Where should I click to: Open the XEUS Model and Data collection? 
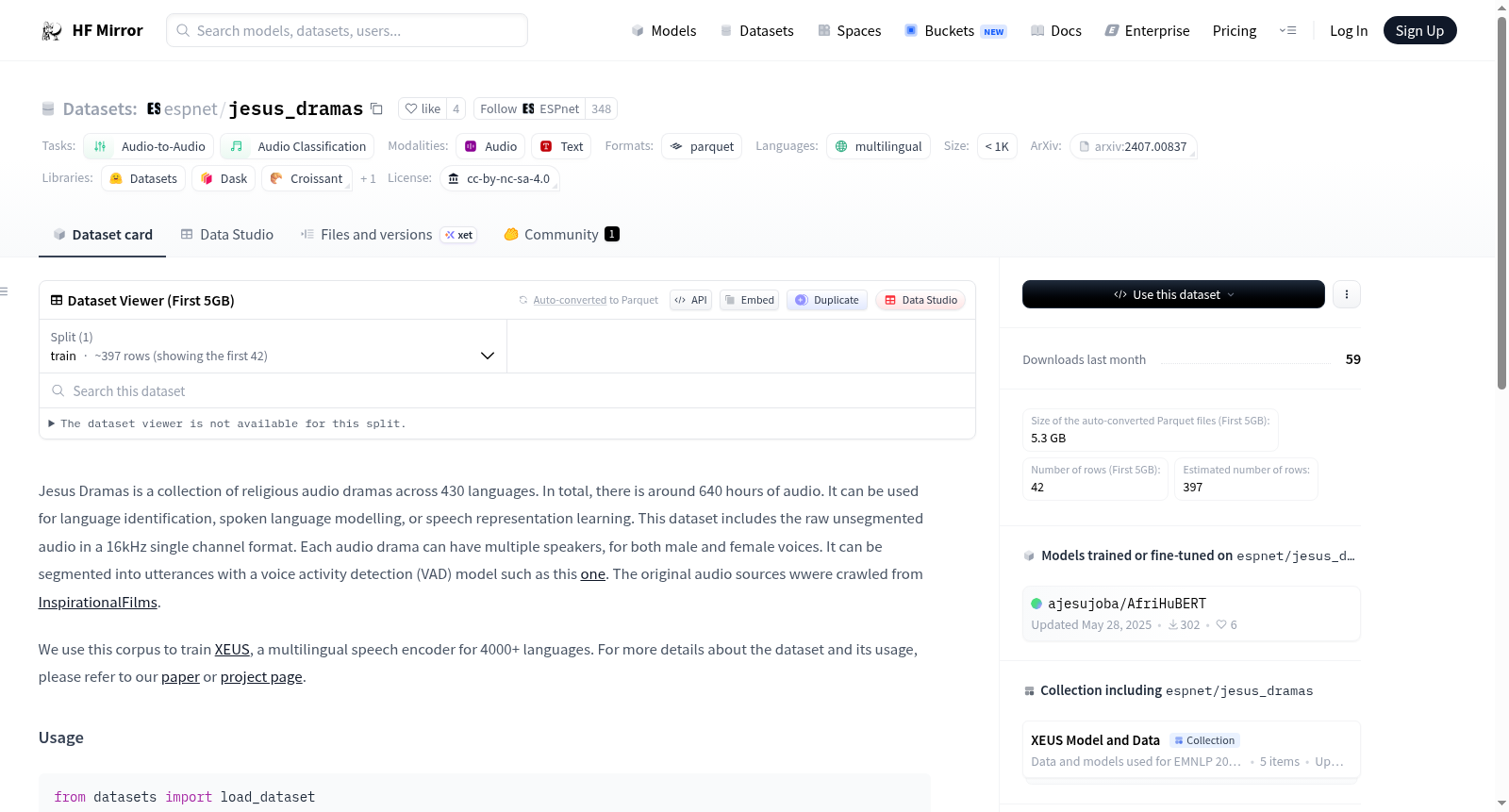[1191, 750]
